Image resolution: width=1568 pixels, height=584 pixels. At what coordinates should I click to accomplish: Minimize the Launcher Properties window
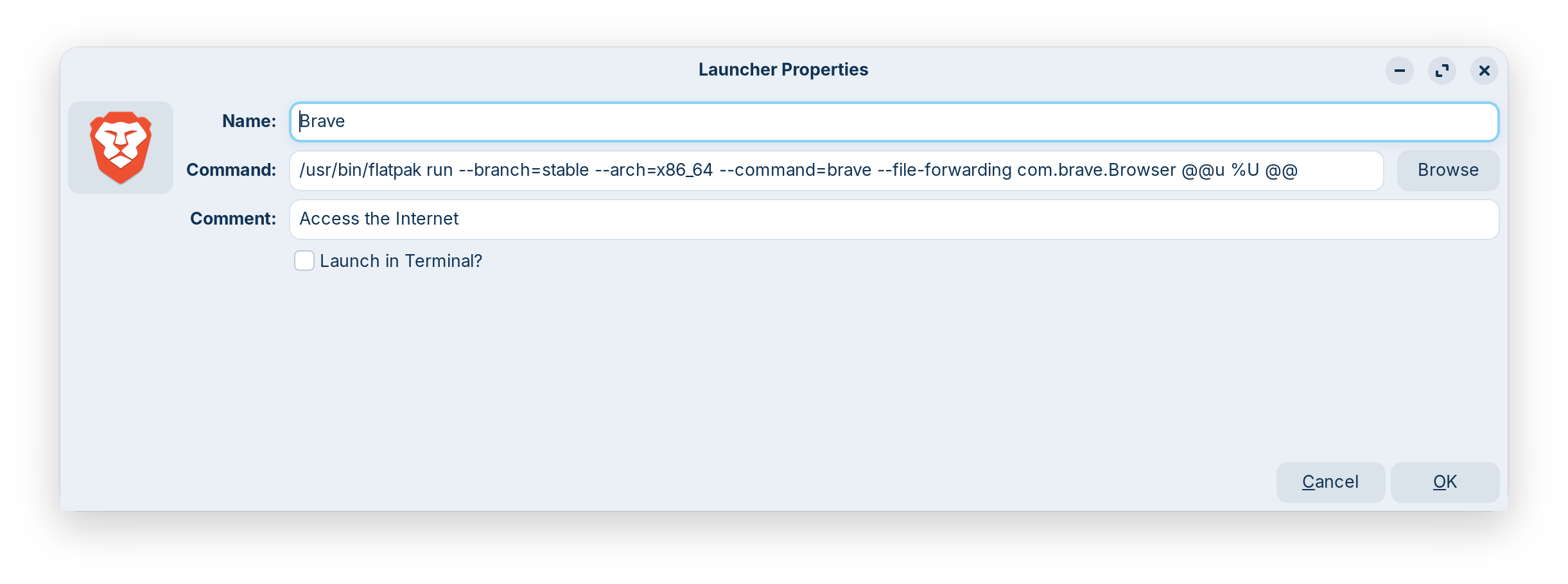tap(1400, 71)
